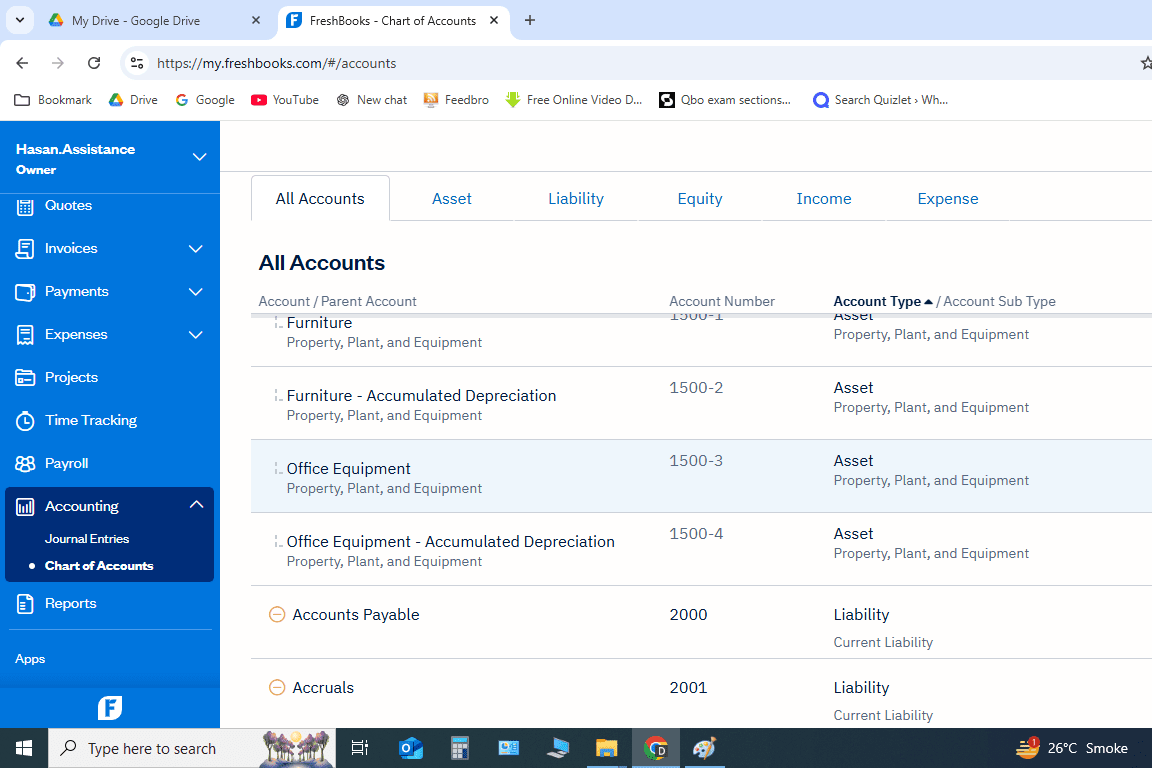Screen dimensions: 1152x768
Task: Open the Paint app from the taskbar
Action: tap(704, 748)
